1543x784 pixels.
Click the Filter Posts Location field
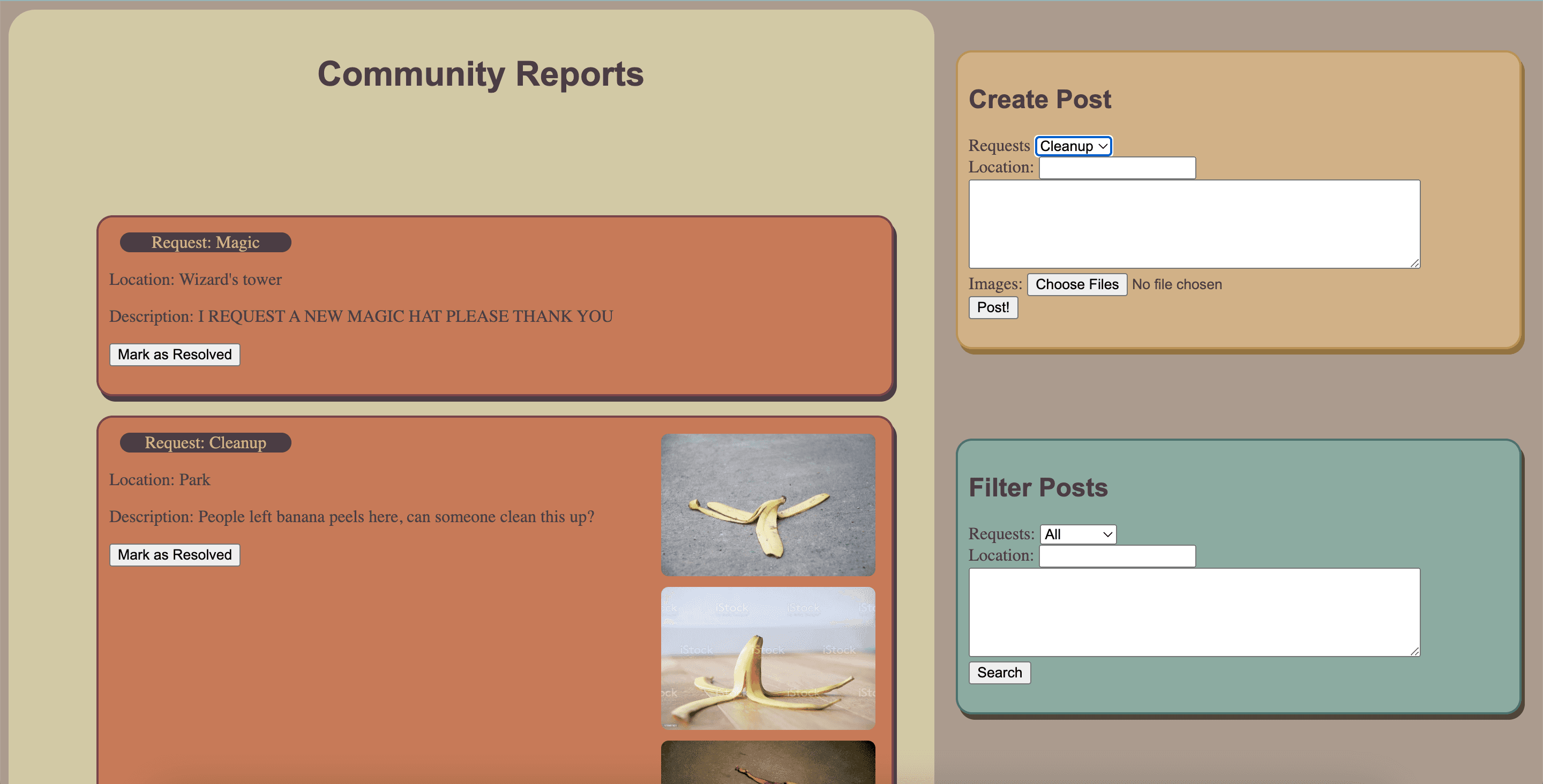[x=1117, y=556]
